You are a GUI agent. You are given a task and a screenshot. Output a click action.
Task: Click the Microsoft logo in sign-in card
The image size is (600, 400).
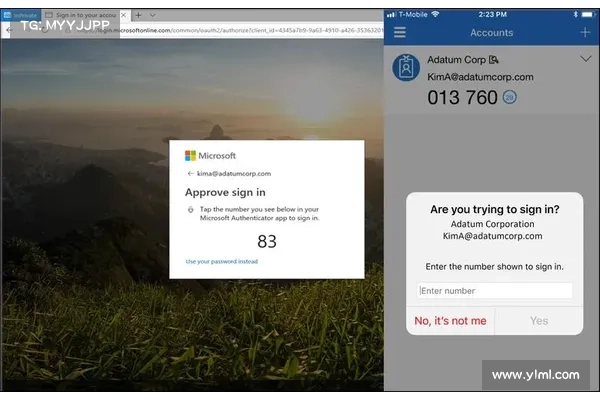(x=210, y=155)
